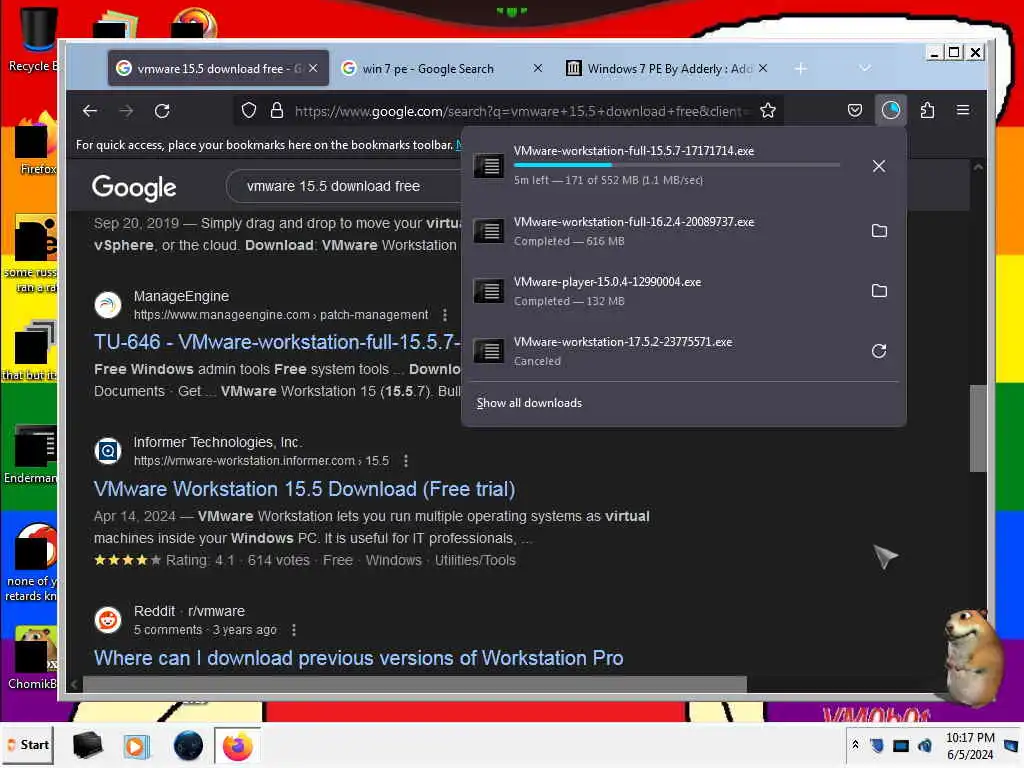Click the Reddit site favicon
This screenshot has height=768, width=1024.
(108, 620)
